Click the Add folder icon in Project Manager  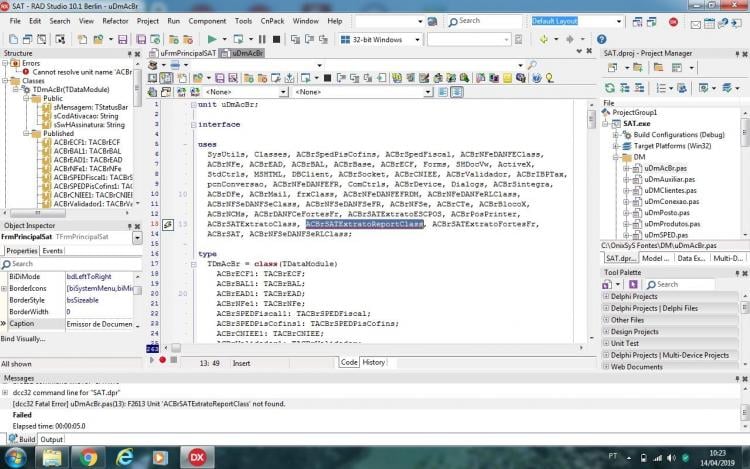638,68
